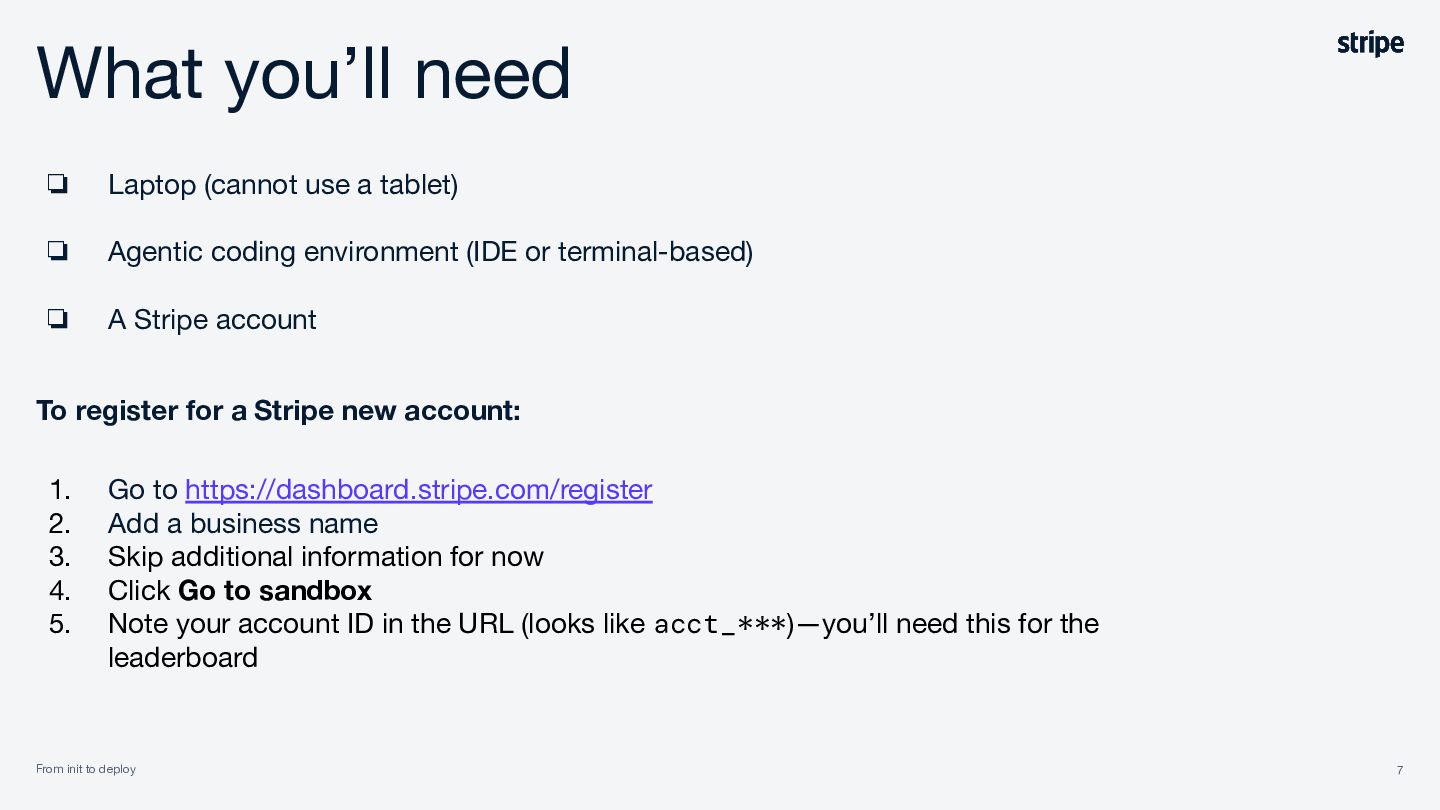Click the 'acct_***' monospace code text
The image size is (1440, 810).
[720, 624]
